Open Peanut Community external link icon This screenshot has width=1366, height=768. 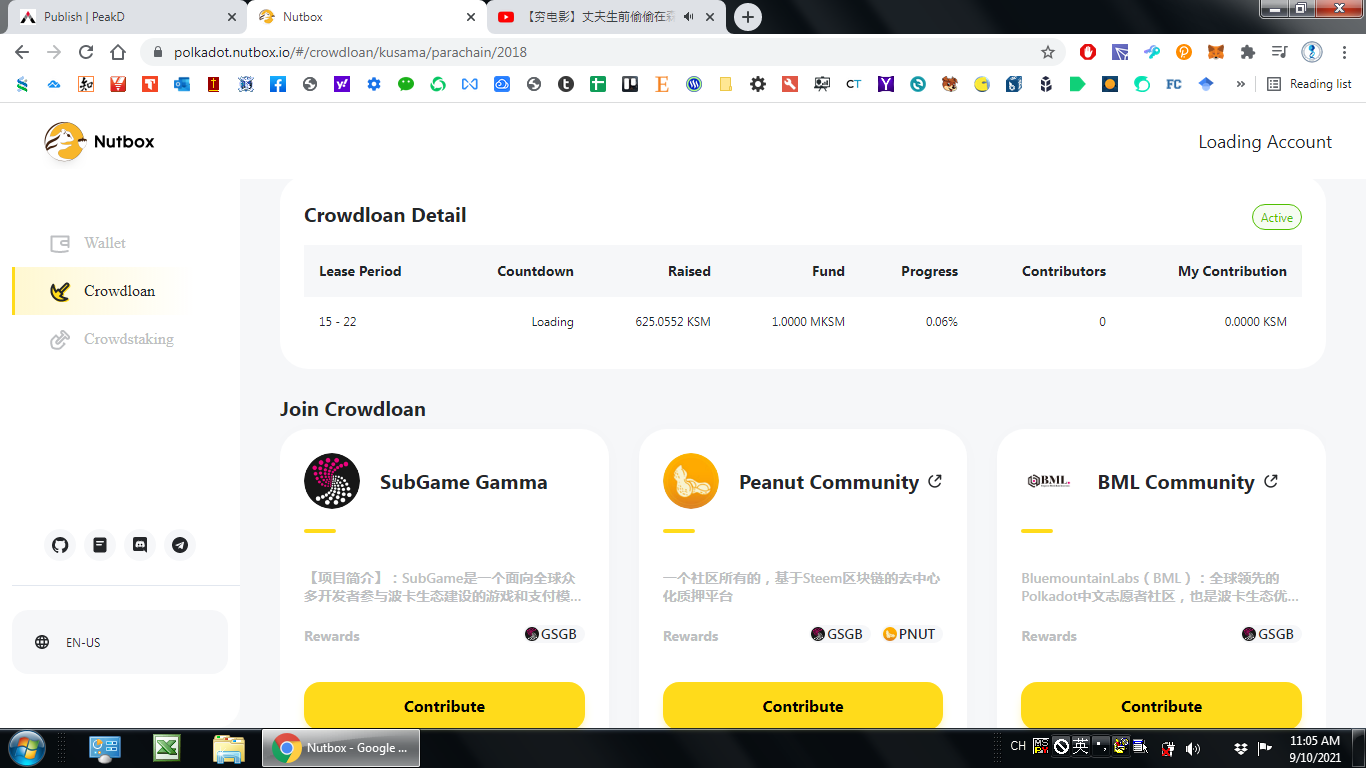coord(935,481)
